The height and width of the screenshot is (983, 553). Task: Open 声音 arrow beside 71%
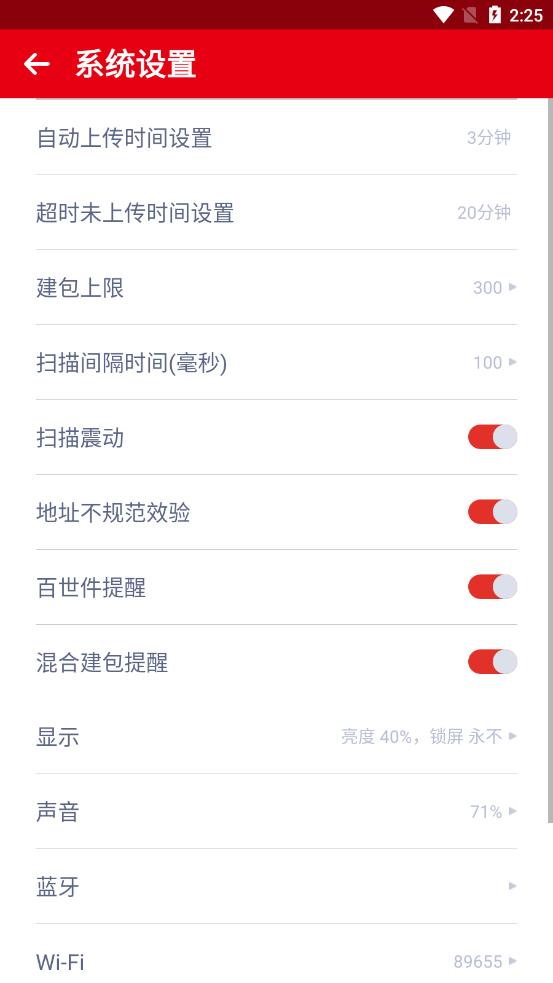coord(513,811)
